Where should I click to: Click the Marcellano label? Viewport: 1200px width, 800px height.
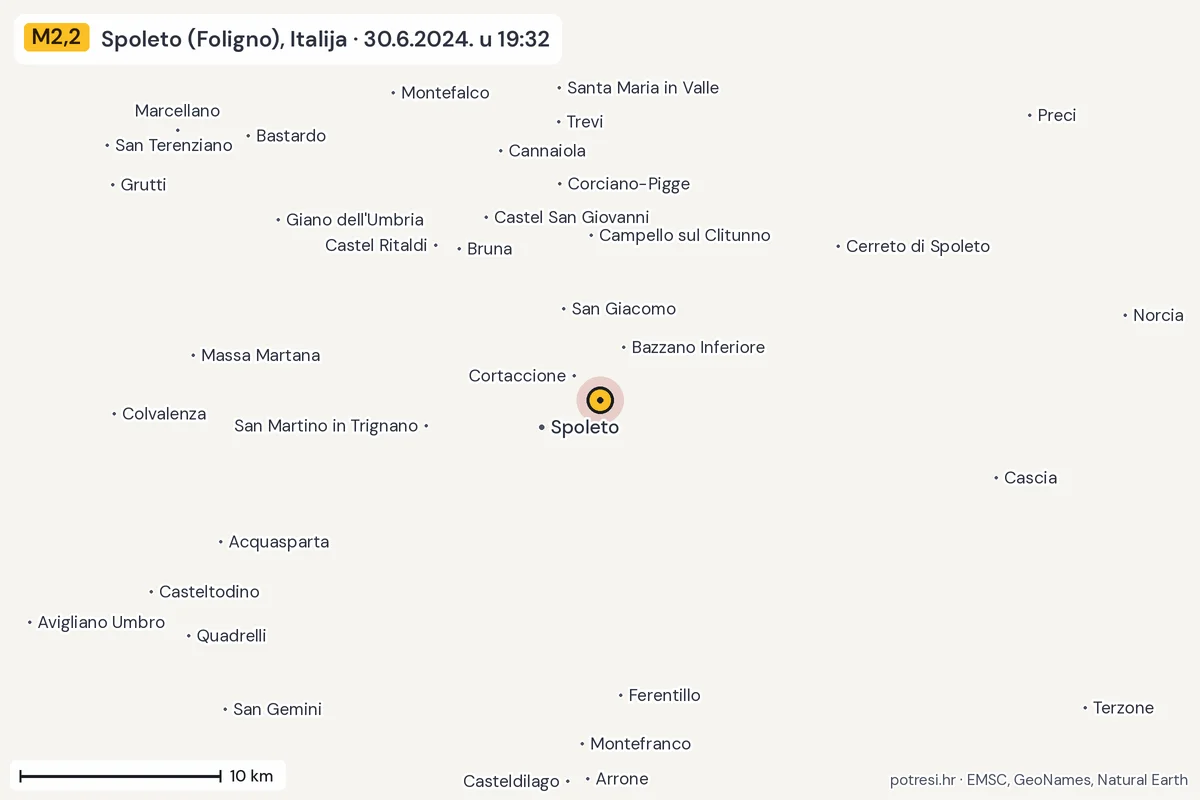177,111
